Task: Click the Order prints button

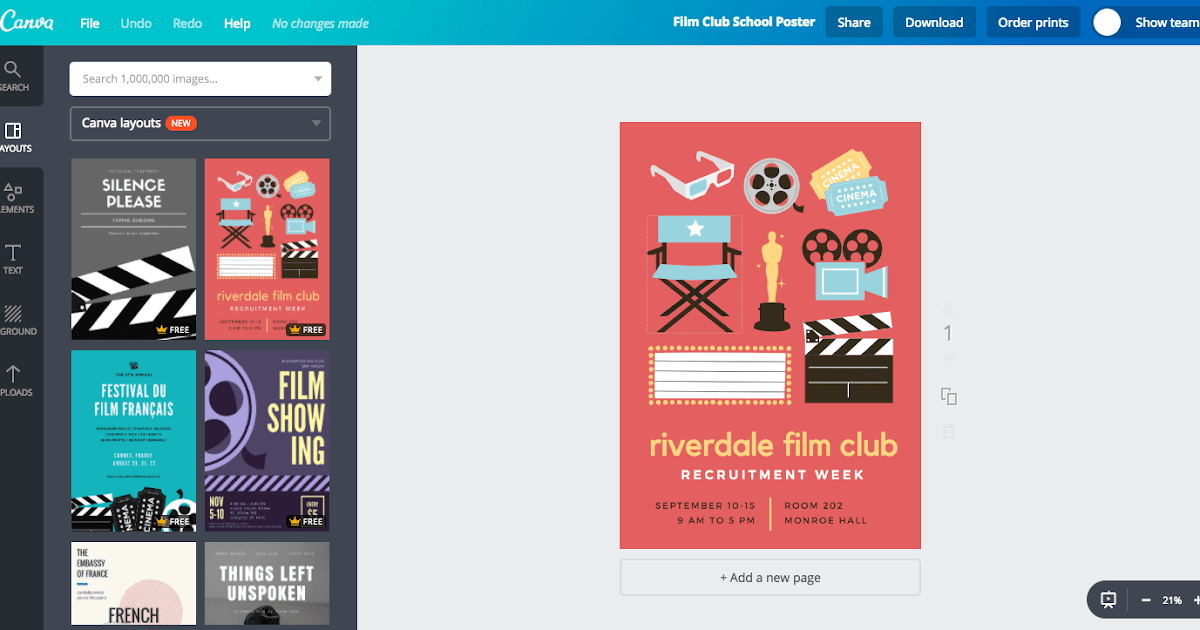Action: coord(1033,22)
